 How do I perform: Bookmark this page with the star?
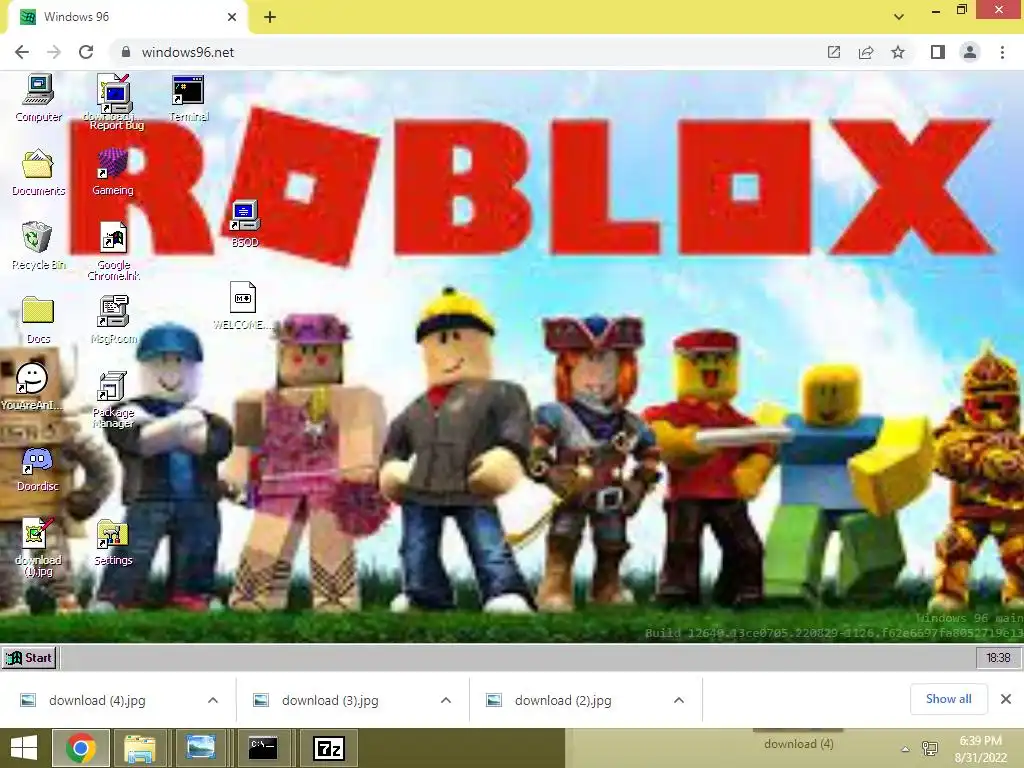point(898,52)
